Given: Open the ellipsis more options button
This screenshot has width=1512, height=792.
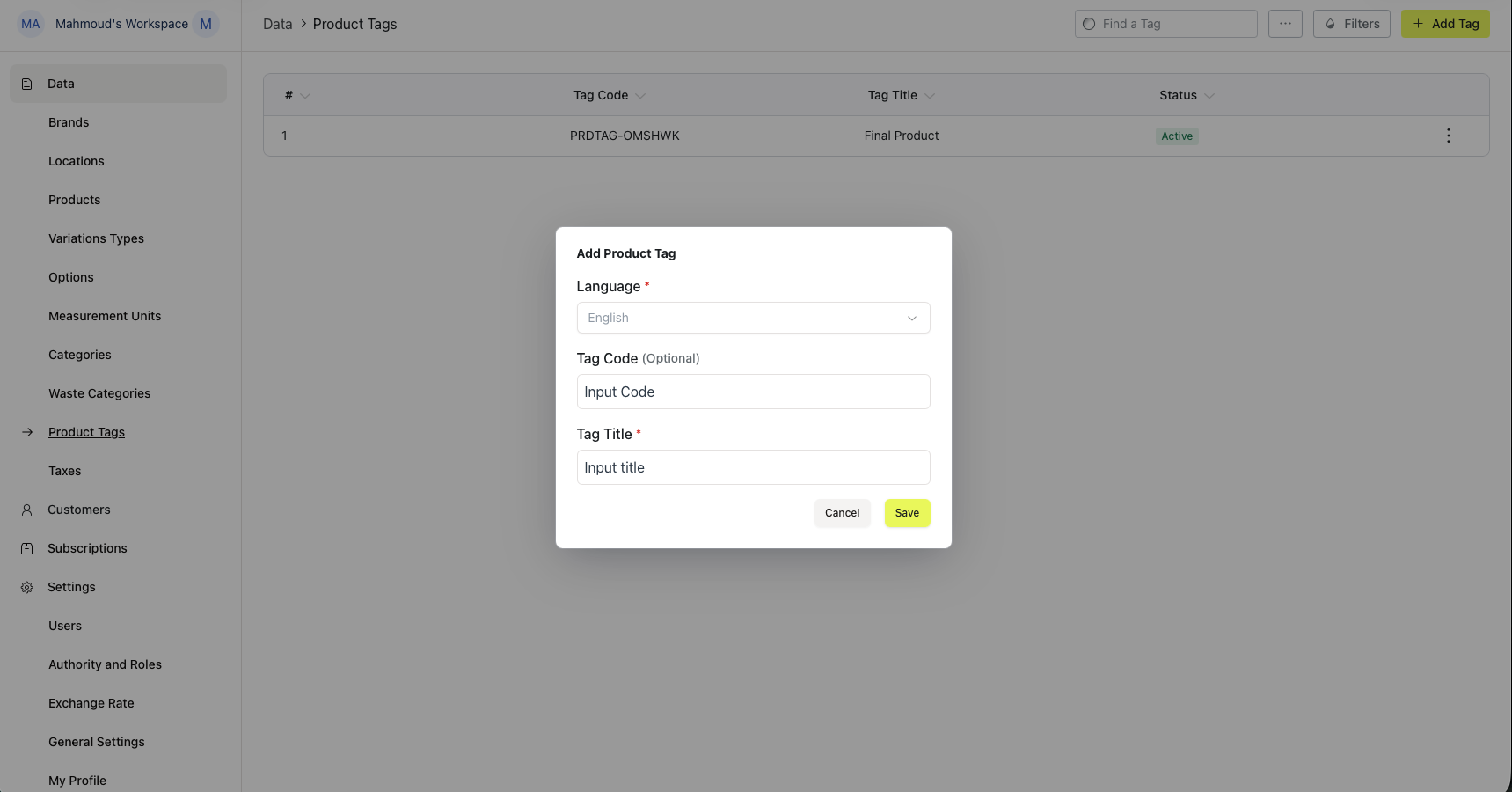Looking at the screenshot, I should coord(1285,24).
